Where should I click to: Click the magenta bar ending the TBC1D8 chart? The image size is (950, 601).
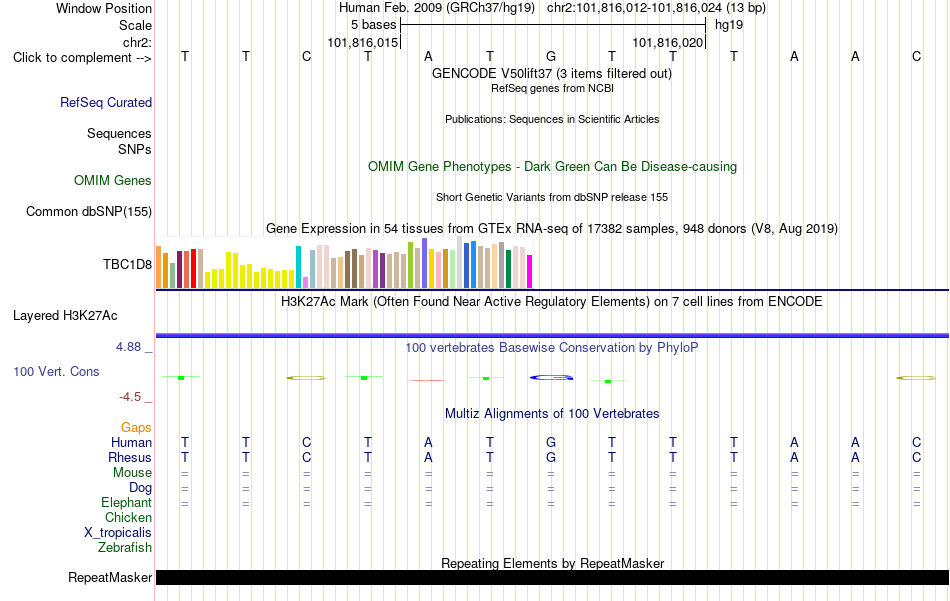click(530, 271)
